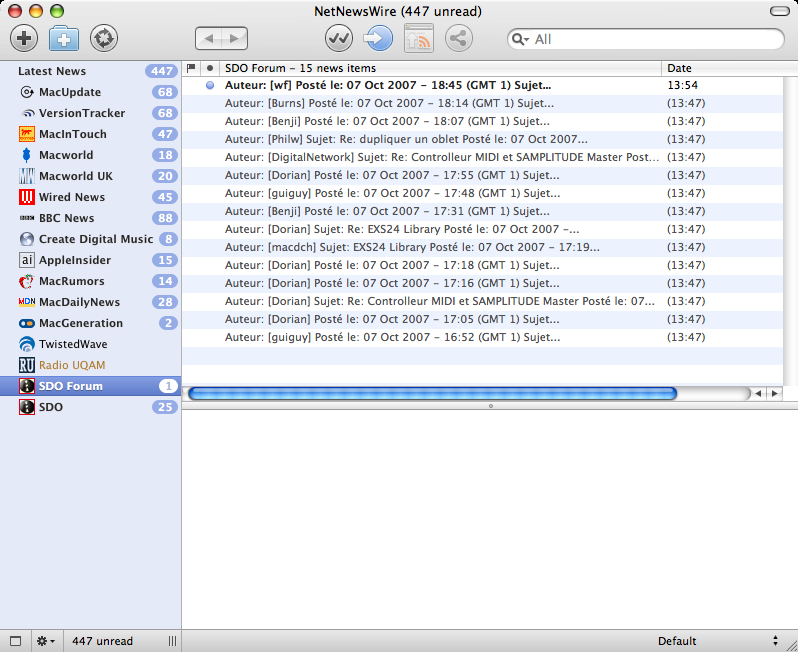Select the Wired News feed icon

26,197
